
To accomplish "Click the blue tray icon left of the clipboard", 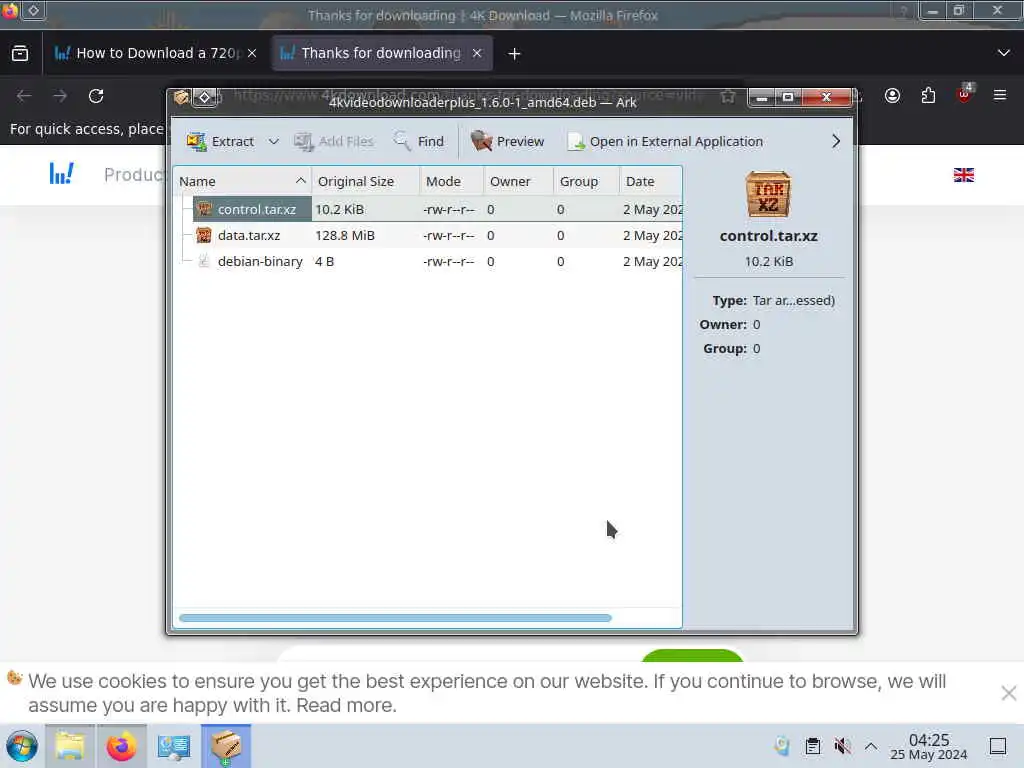I will 782,746.
